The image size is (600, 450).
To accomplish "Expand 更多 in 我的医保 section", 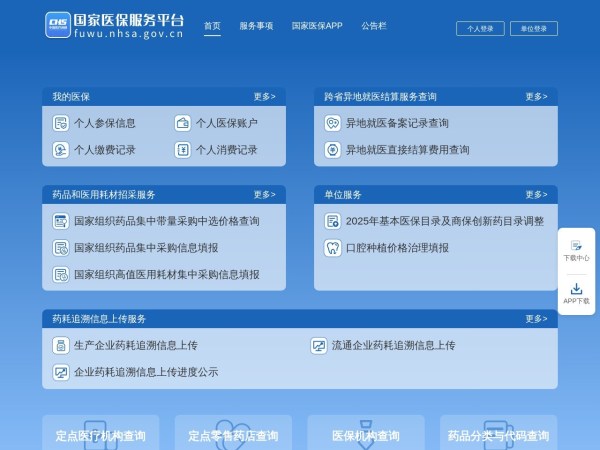I will [x=264, y=97].
